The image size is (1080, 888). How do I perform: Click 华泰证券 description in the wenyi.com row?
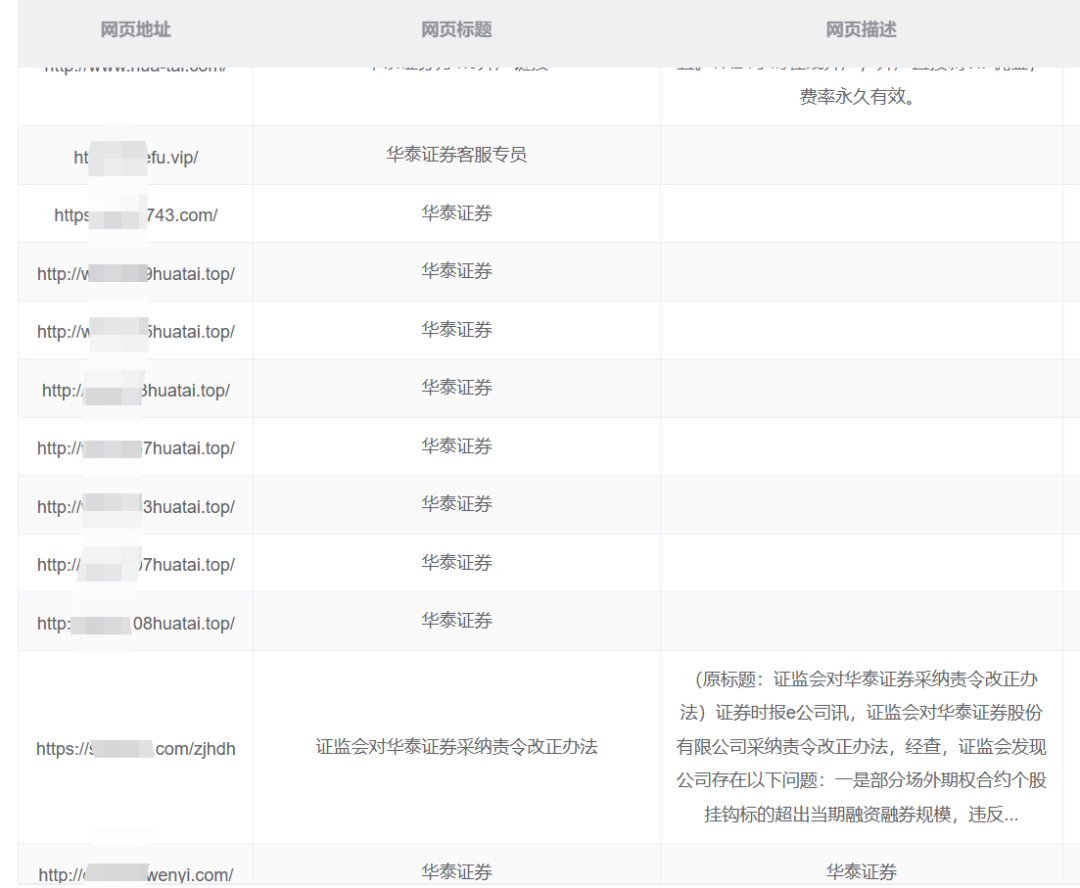(x=861, y=872)
